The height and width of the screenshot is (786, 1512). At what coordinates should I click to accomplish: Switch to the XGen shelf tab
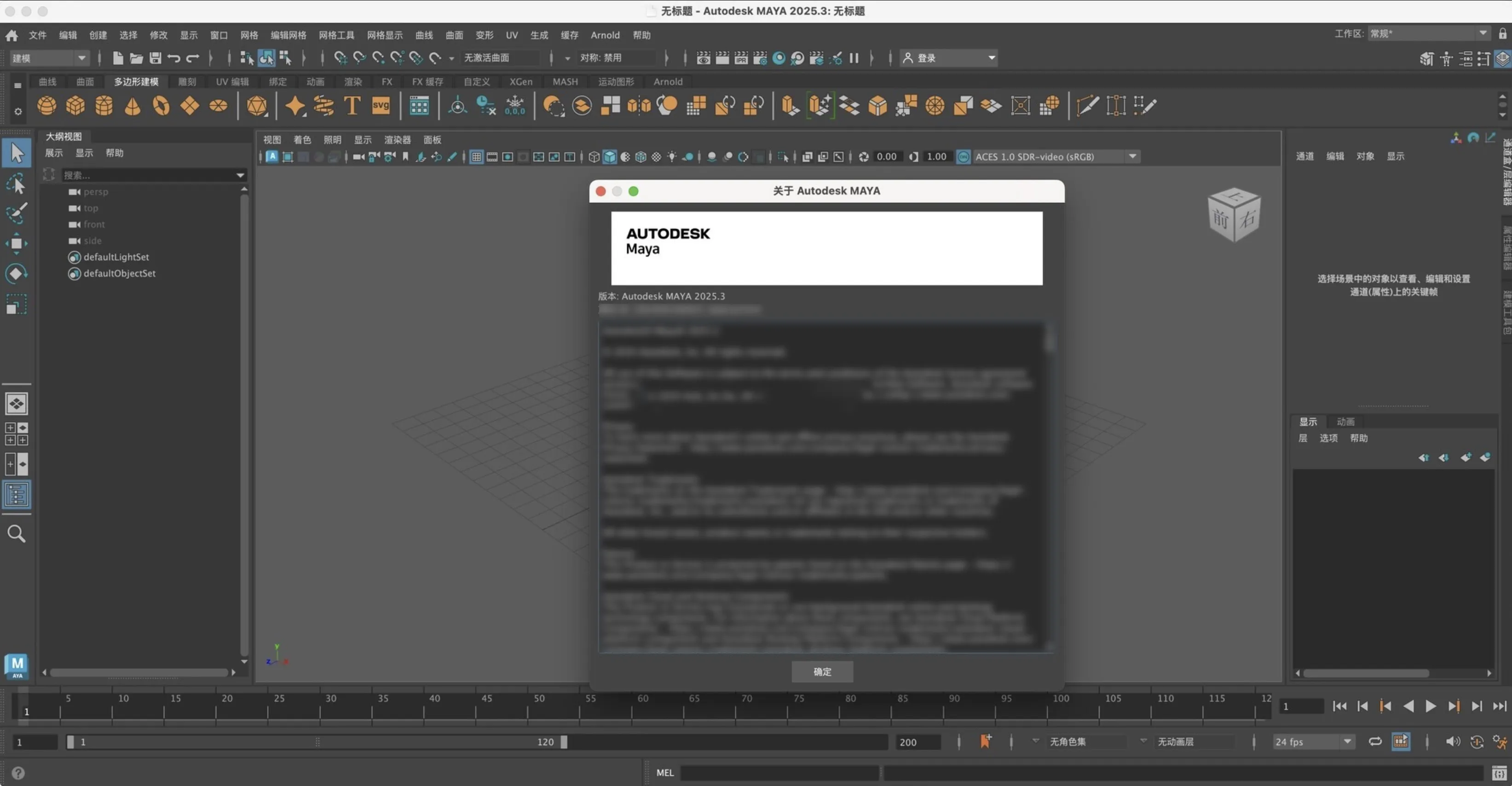[x=520, y=81]
